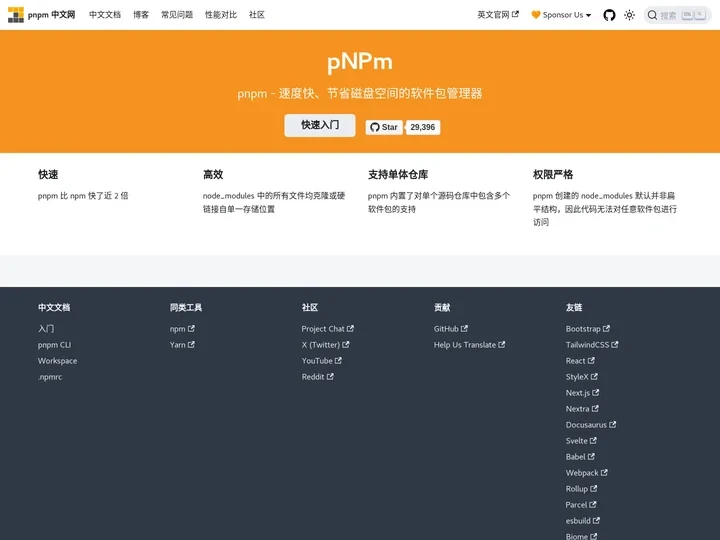Open the X (Twitter) footer link
The height and width of the screenshot is (540, 720).
[325, 345]
